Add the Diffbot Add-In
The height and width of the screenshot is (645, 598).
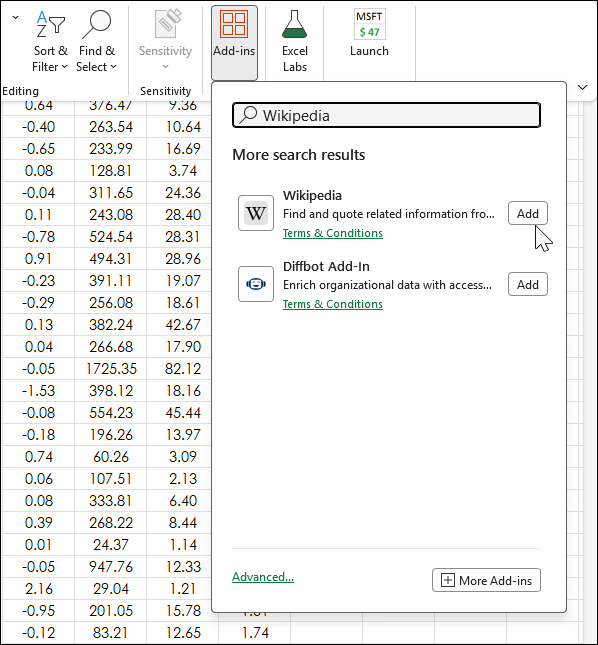(528, 284)
